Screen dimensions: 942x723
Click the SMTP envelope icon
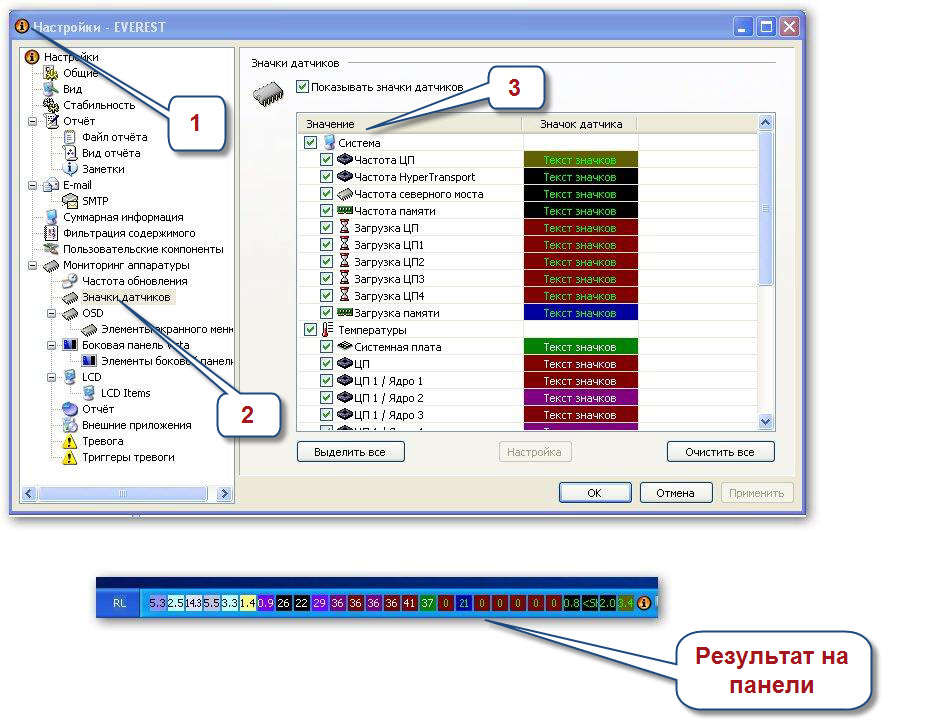pyautogui.click(x=70, y=201)
